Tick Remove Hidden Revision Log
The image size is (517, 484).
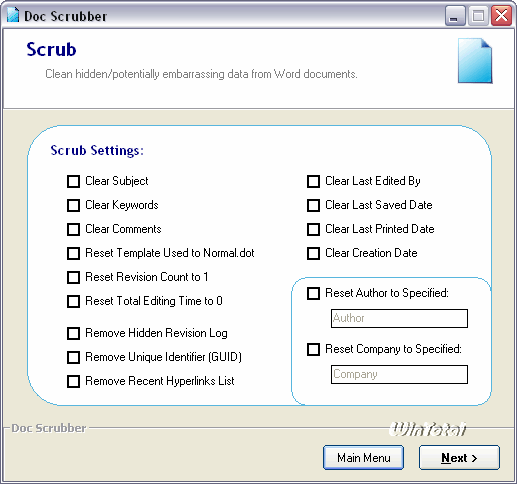coord(73,334)
